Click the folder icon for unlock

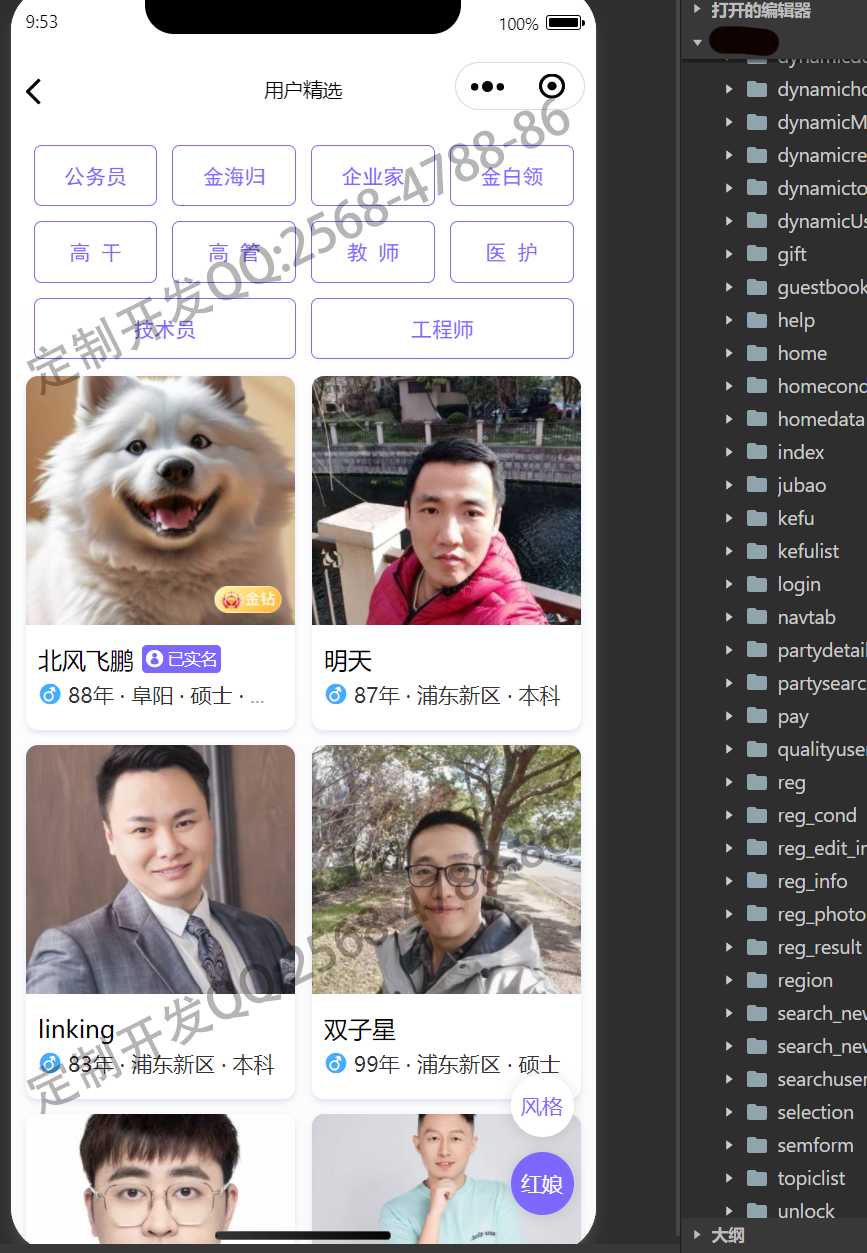click(758, 1211)
